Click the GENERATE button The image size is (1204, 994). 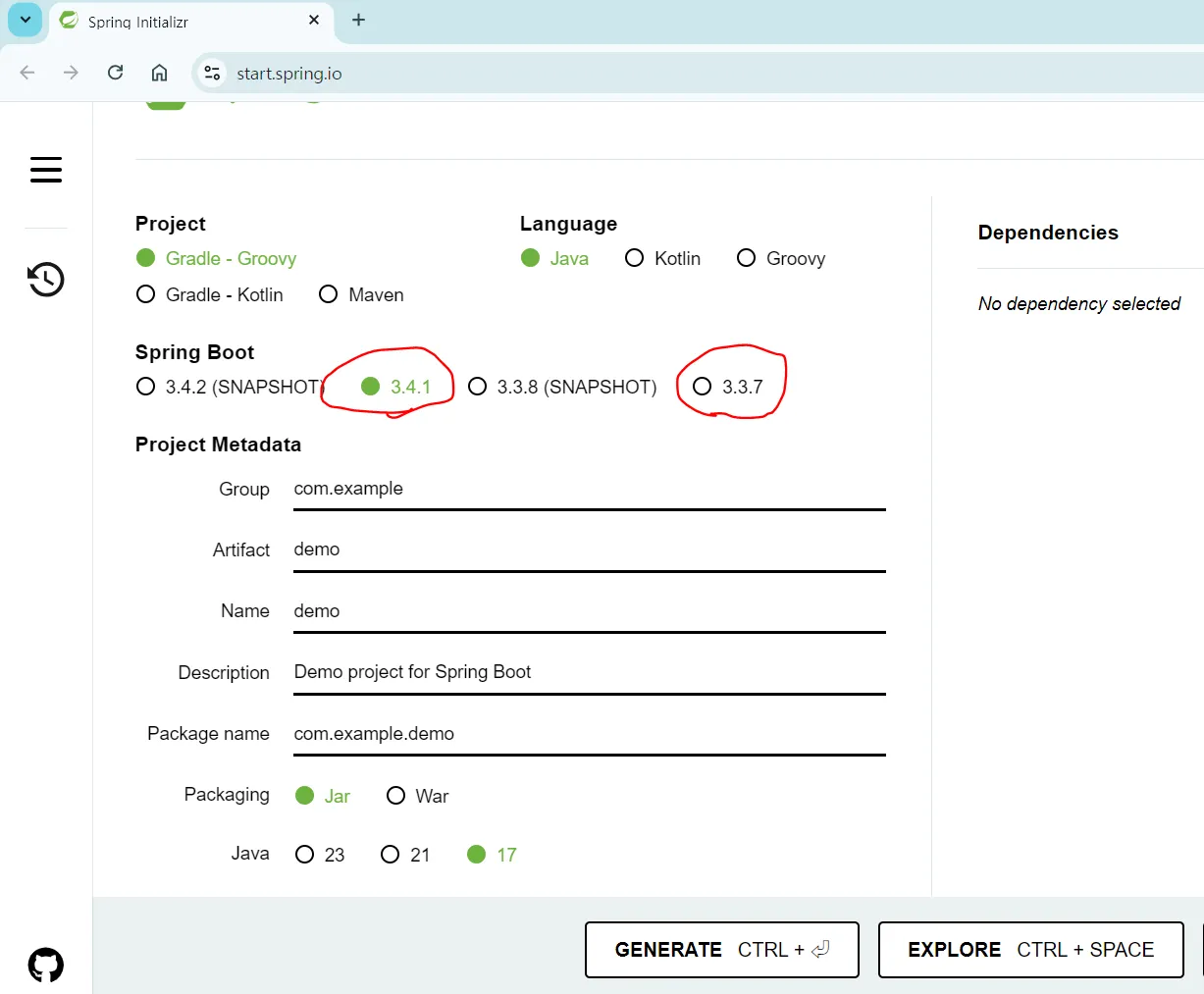pyautogui.click(x=722, y=950)
